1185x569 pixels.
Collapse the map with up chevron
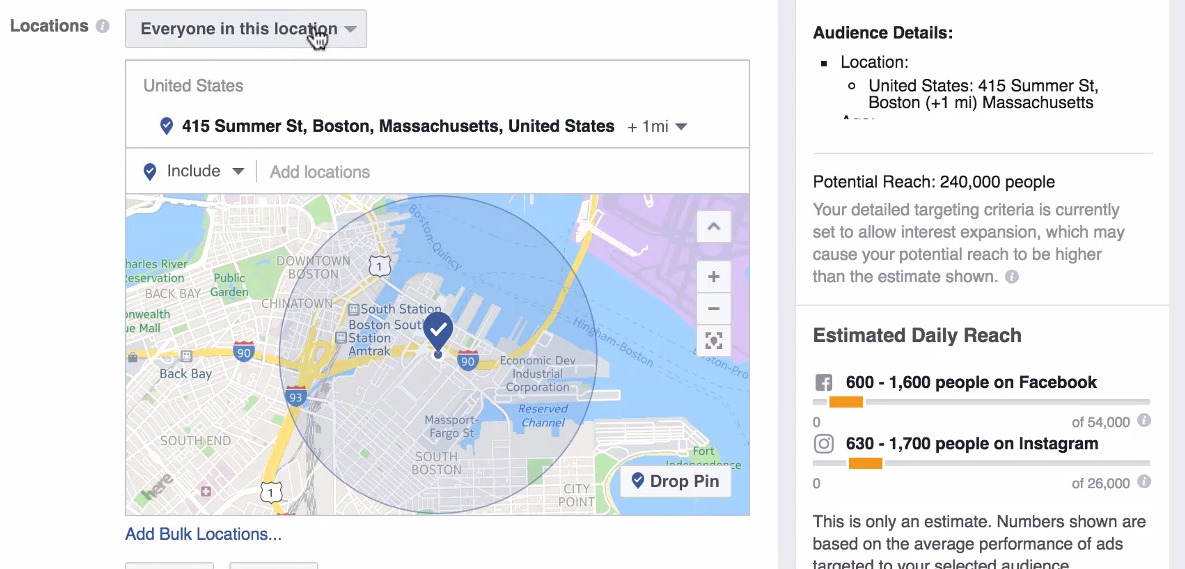[x=713, y=226]
